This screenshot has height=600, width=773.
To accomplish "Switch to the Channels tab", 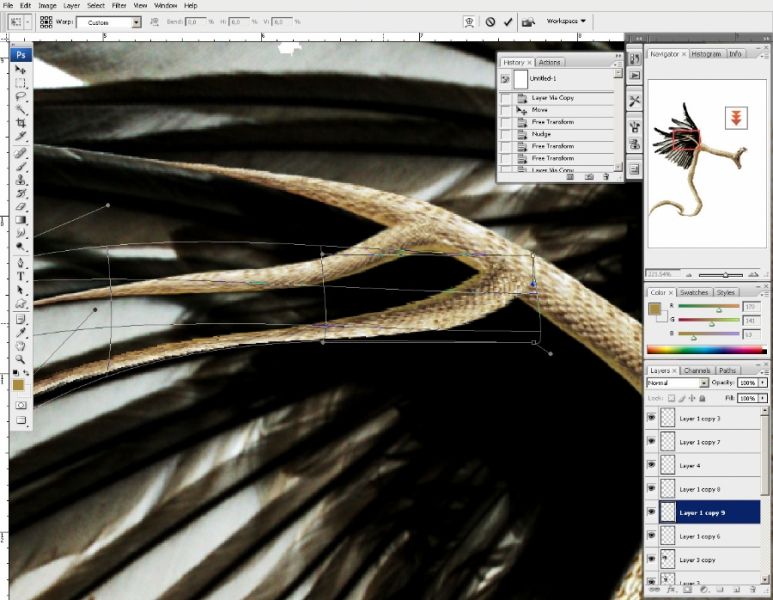I will pyautogui.click(x=697, y=370).
